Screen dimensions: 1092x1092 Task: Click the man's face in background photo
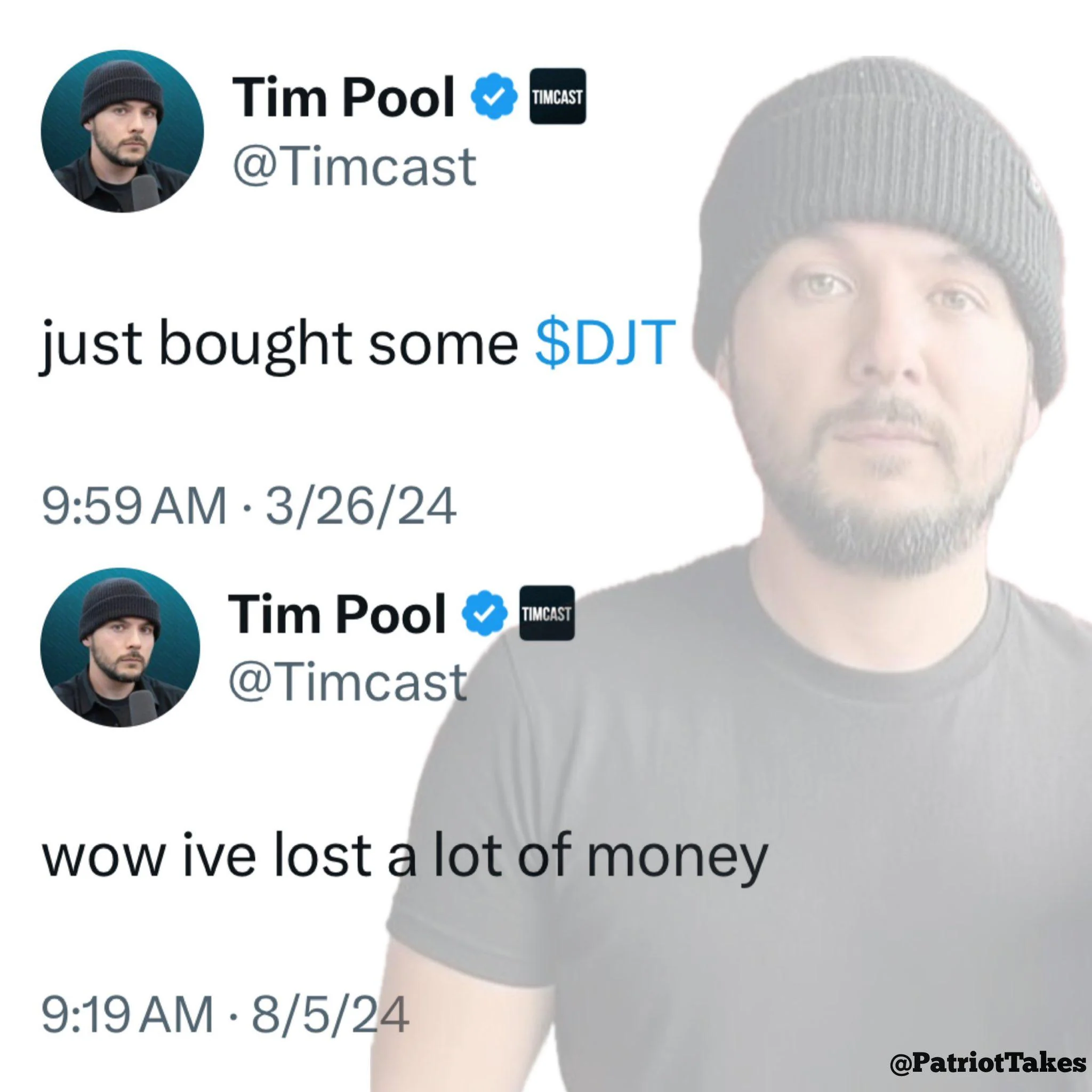(882, 396)
